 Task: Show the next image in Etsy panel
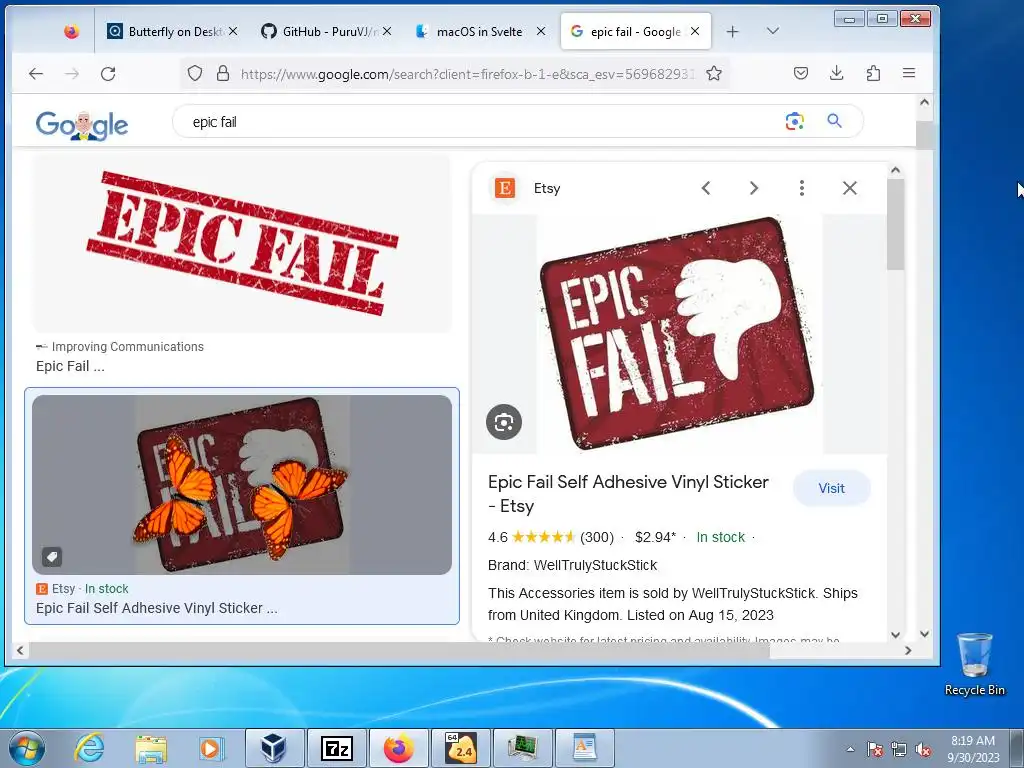[754, 188]
